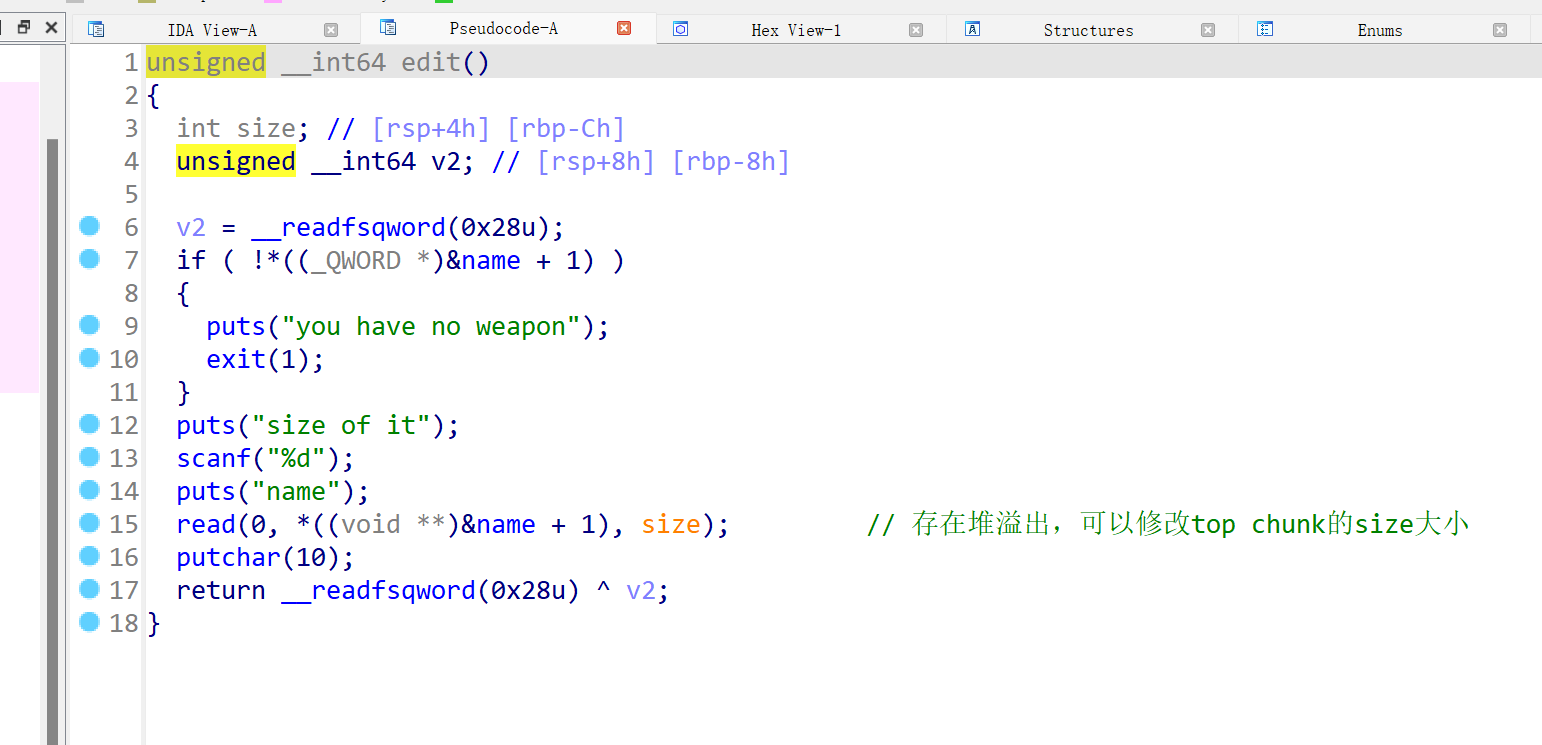Click the [rbp-Ch] stack comment
Viewport: 1542px width, 745px height.
(566, 129)
